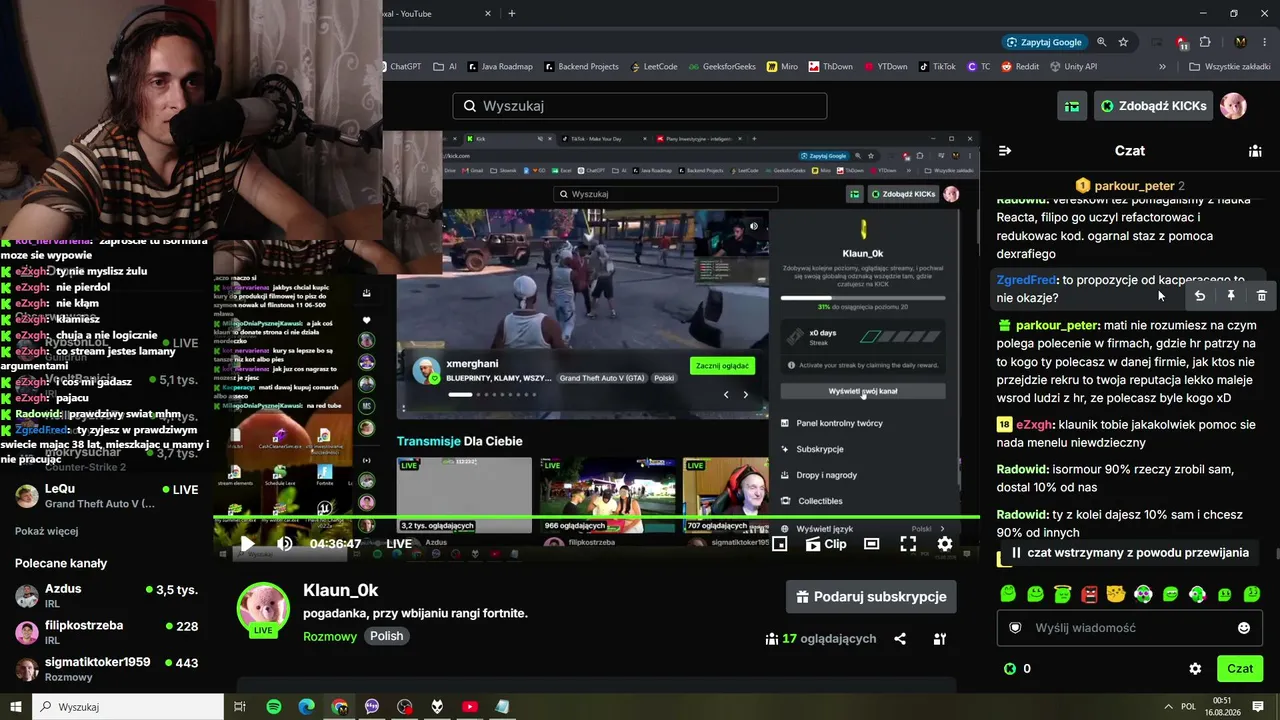Open the Rozmowy category link
1280x720 pixels.
coord(330,636)
